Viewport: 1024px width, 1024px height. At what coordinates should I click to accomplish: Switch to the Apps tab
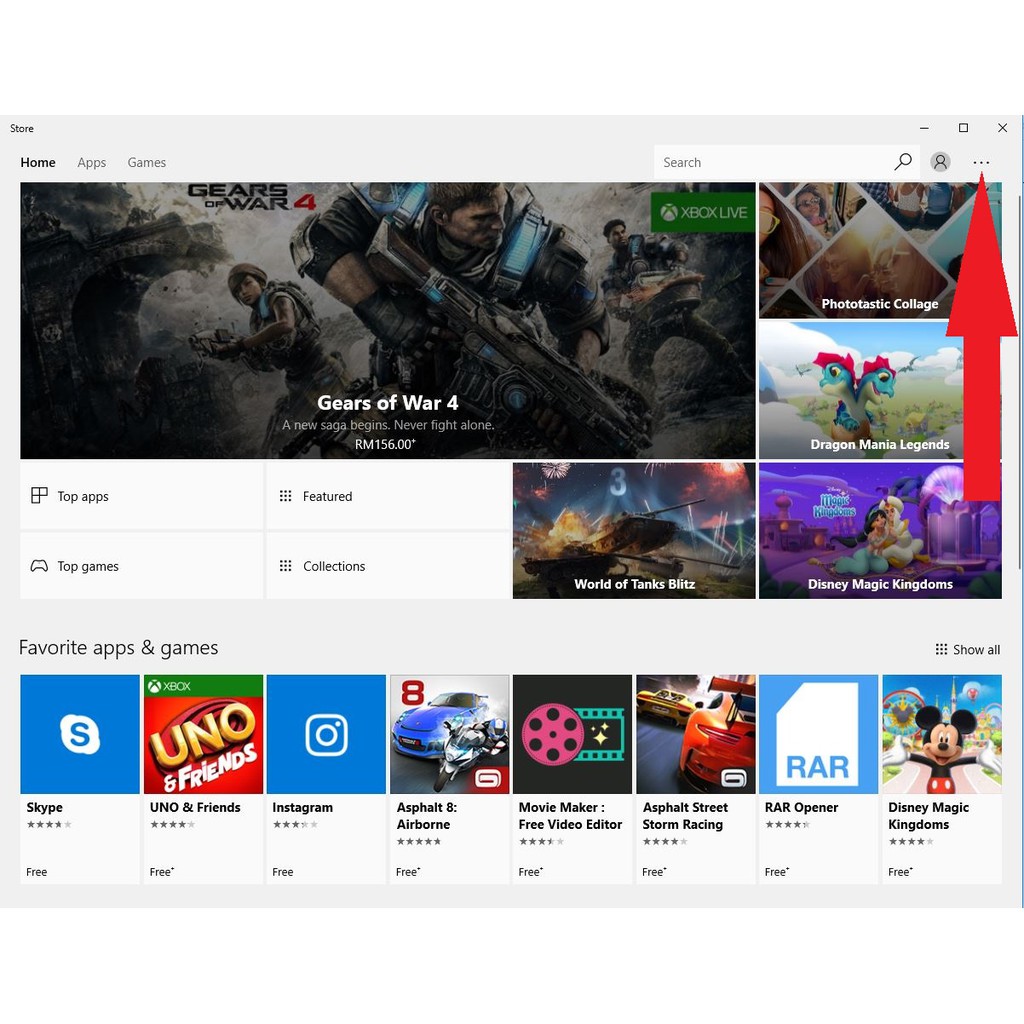coord(92,163)
